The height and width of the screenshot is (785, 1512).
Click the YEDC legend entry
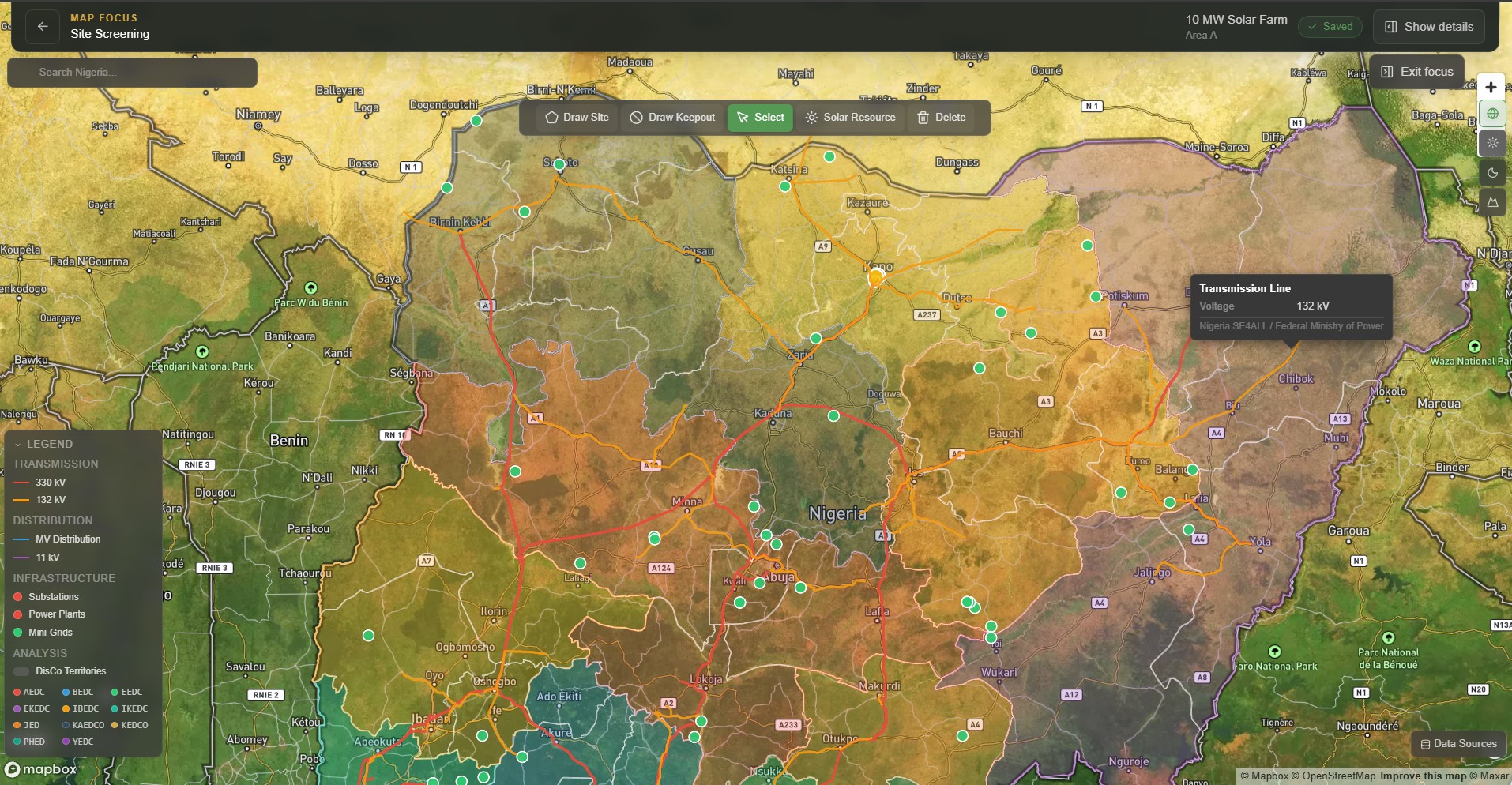tap(78, 742)
